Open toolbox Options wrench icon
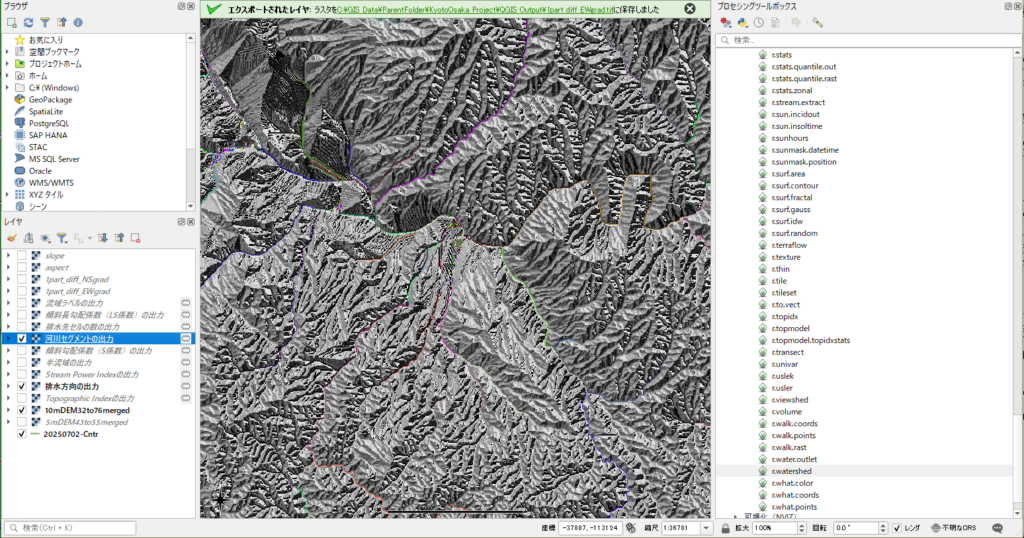Image resolution: width=1024 pixels, height=538 pixels. [817, 22]
